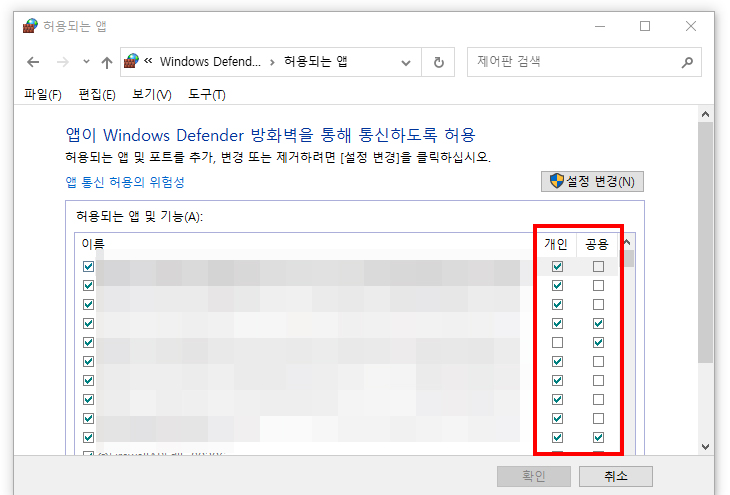This screenshot has width=730, height=495.
Task: Open the 앱 통신 허용의 위험성 link
Action: coord(125,182)
